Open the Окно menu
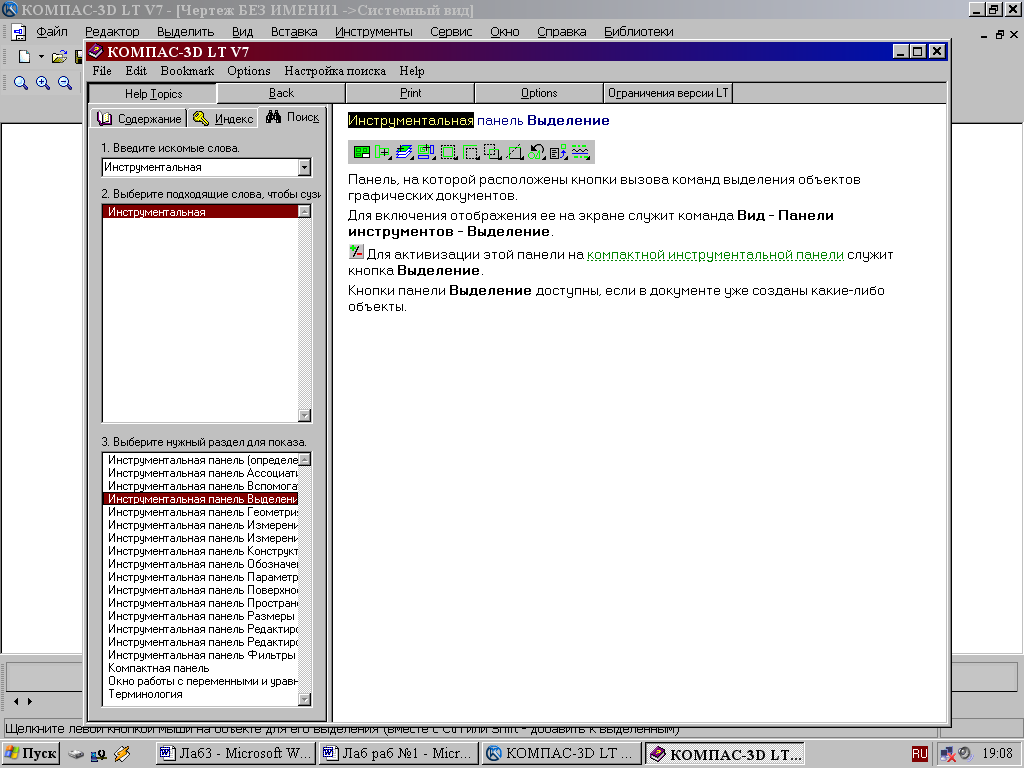 click(x=505, y=31)
